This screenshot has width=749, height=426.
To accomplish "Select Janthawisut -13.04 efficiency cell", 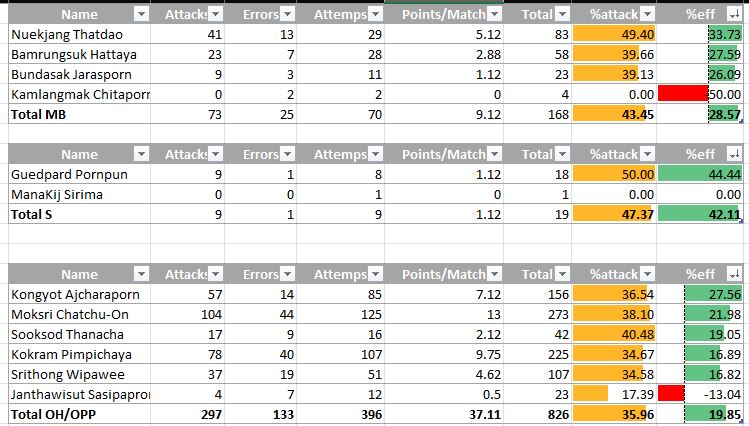I will pos(699,394).
